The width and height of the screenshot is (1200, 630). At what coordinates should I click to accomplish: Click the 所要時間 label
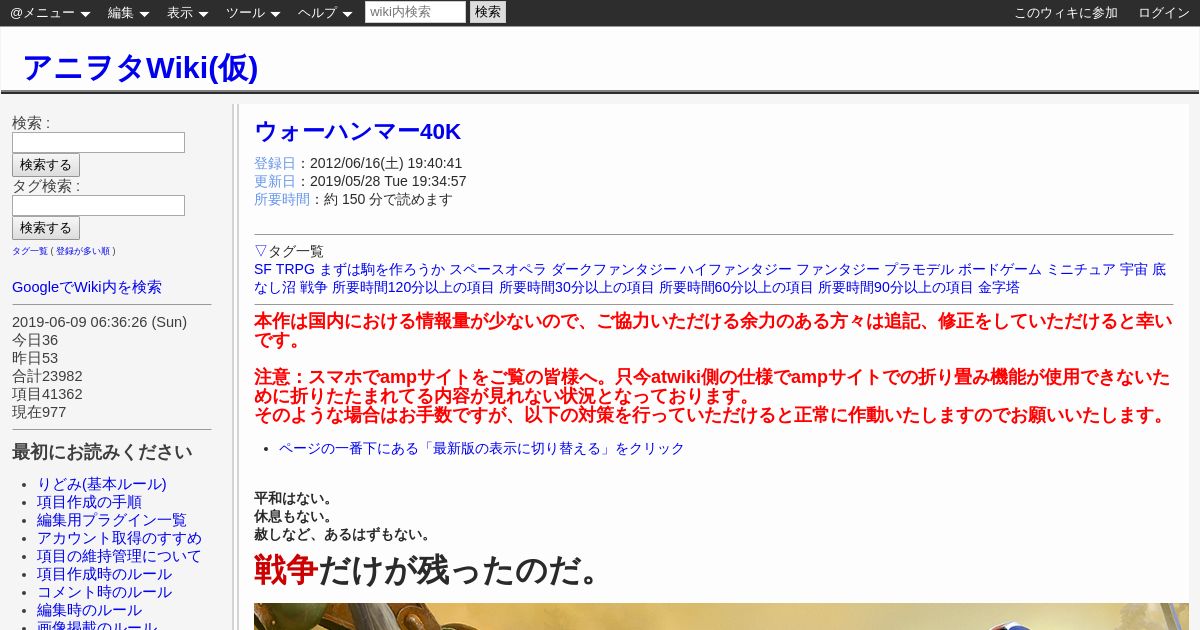(x=282, y=199)
